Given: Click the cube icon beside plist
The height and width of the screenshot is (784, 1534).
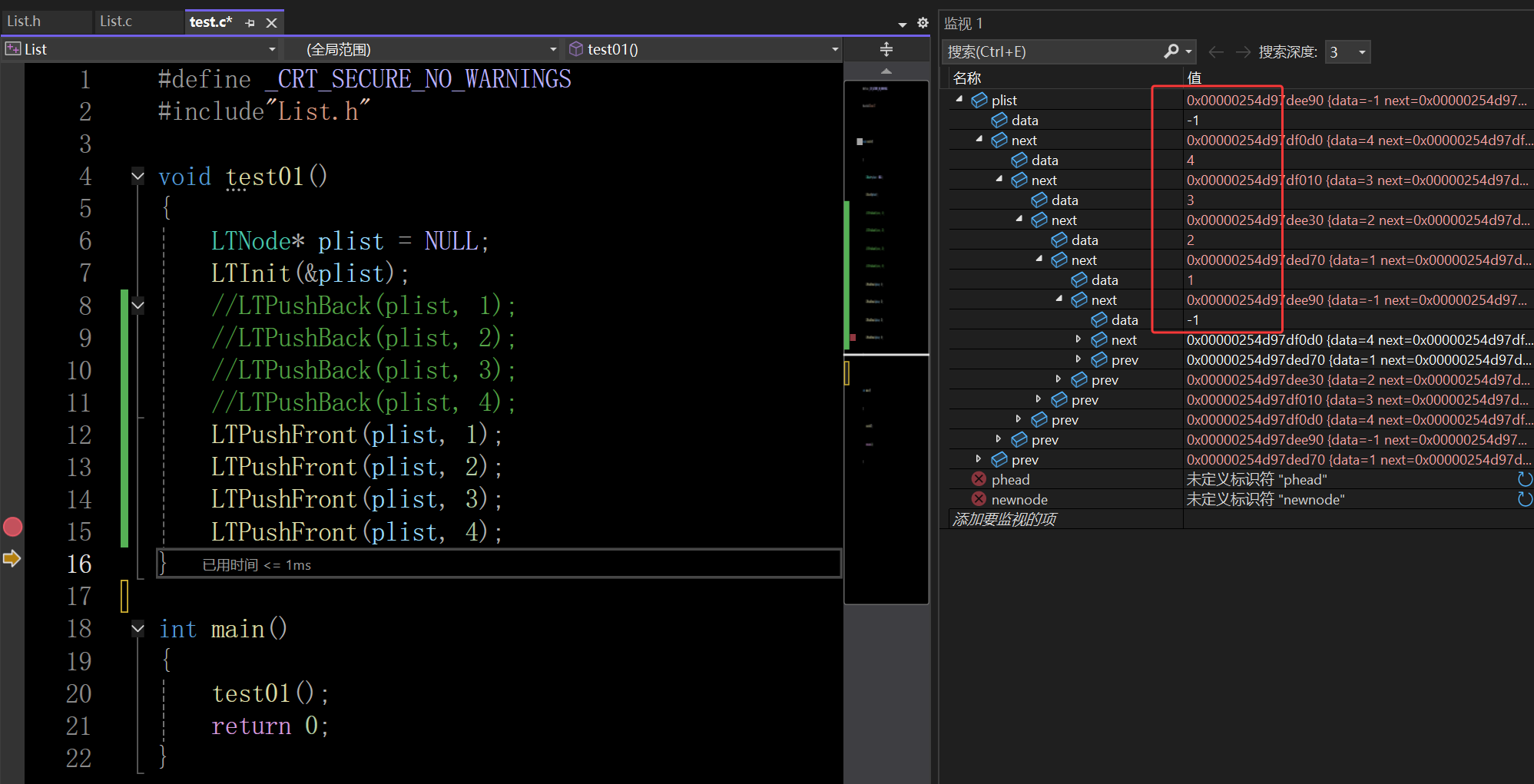Looking at the screenshot, I should 979,100.
